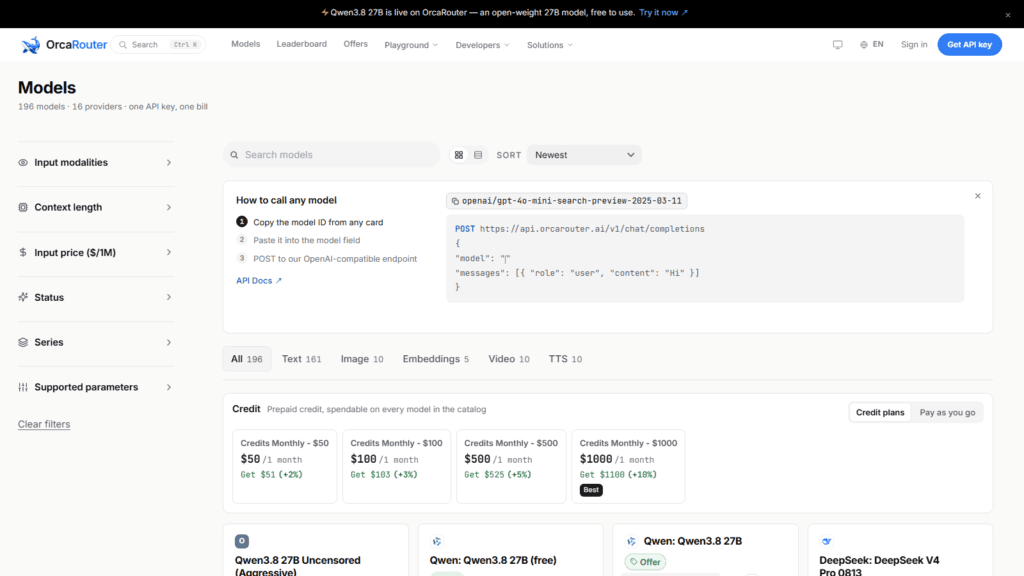Select the Credits Monthly - $500 plan
Screen dimensions: 1024x576
coord(511,466)
